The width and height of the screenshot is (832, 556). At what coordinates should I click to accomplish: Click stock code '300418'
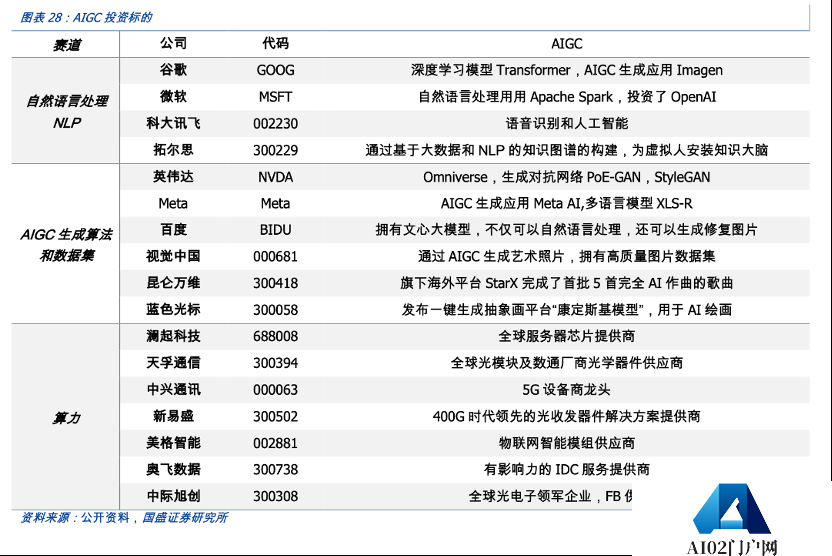pos(275,283)
